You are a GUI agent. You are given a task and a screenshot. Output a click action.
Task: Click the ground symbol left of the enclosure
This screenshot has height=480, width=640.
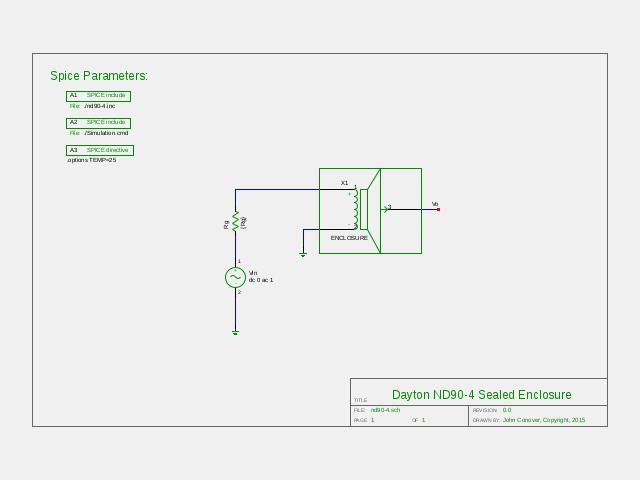[x=303, y=255]
